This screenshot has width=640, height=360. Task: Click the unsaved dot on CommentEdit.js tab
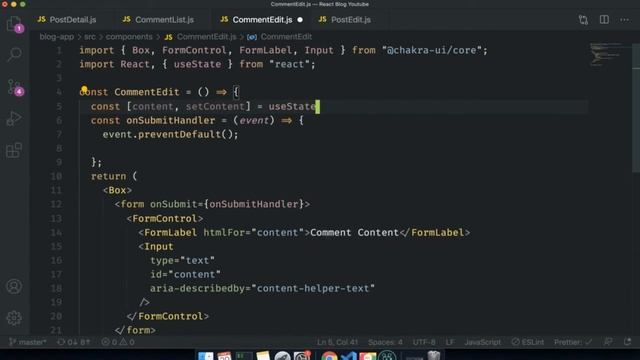pos(300,20)
